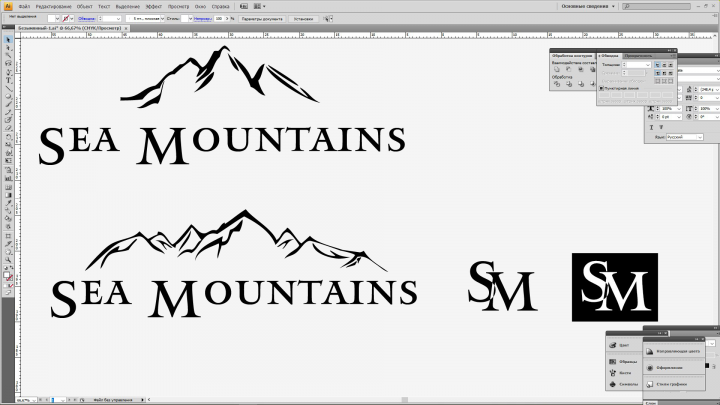Enable the dashed line checkbox in Stroke panel

pos(601,88)
